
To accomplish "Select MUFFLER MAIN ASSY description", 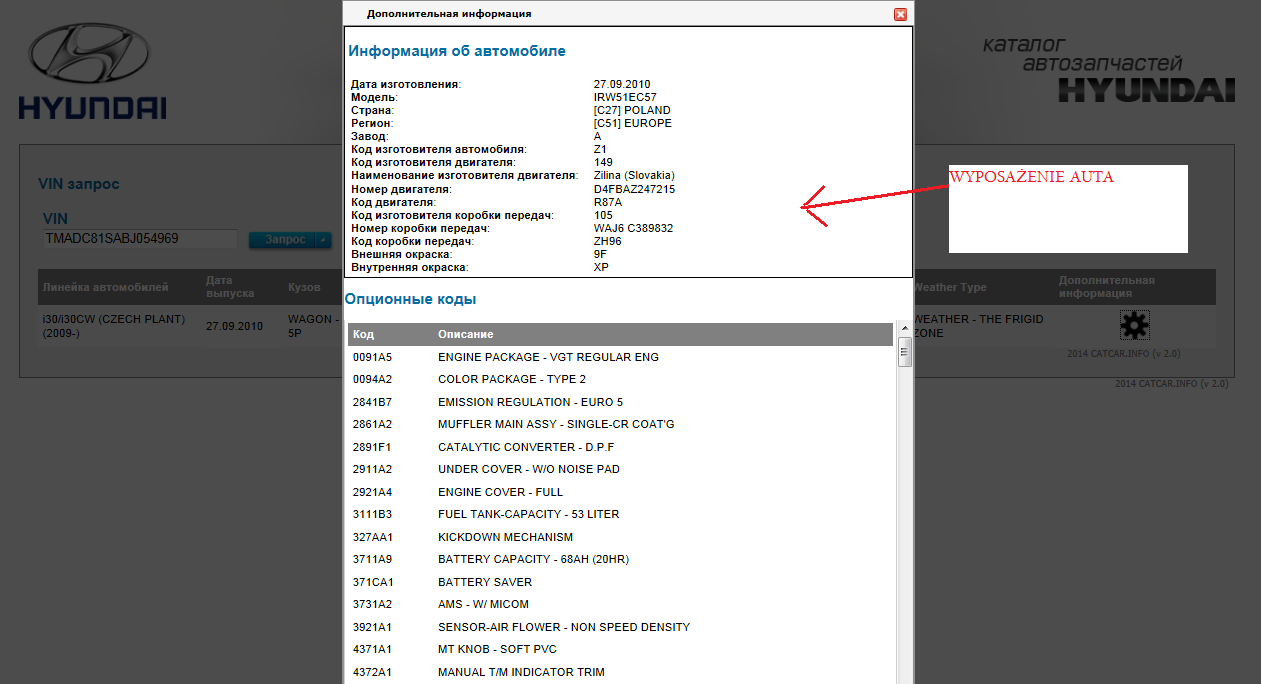I will point(556,424).
